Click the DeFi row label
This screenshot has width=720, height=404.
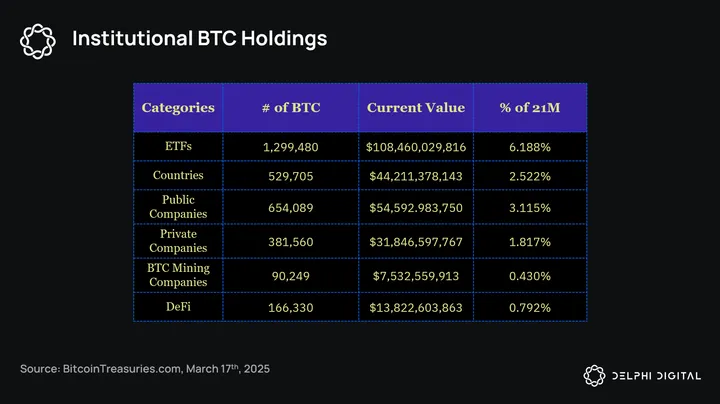(178, 306)
